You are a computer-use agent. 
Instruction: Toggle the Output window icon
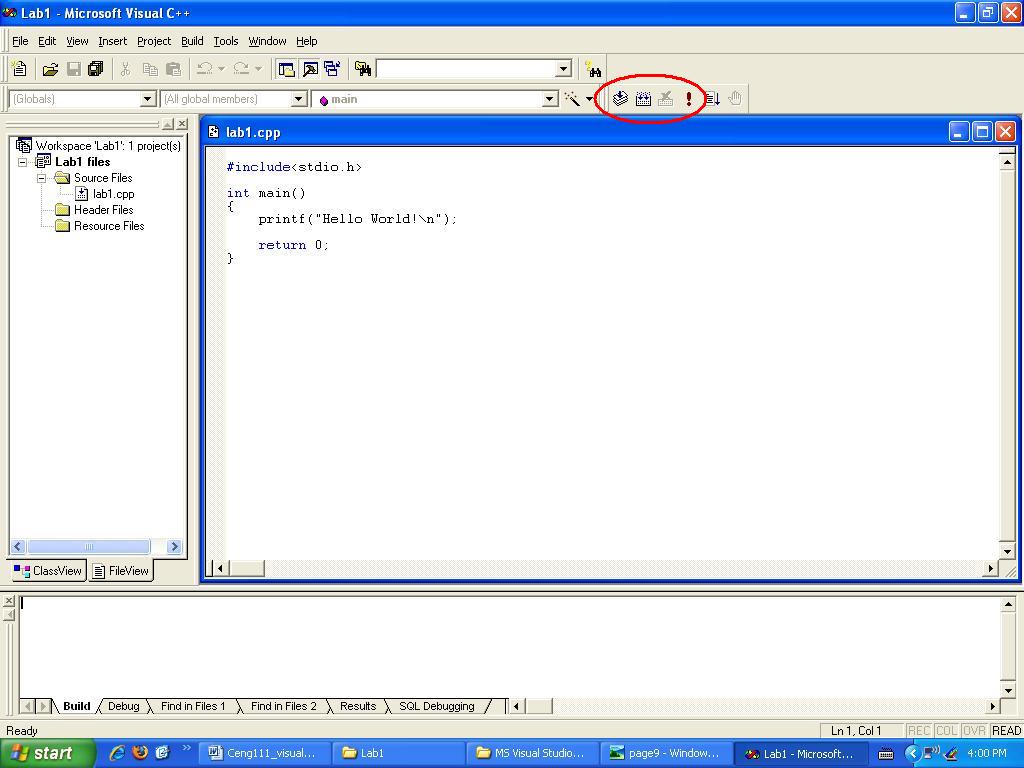[310, 69]
